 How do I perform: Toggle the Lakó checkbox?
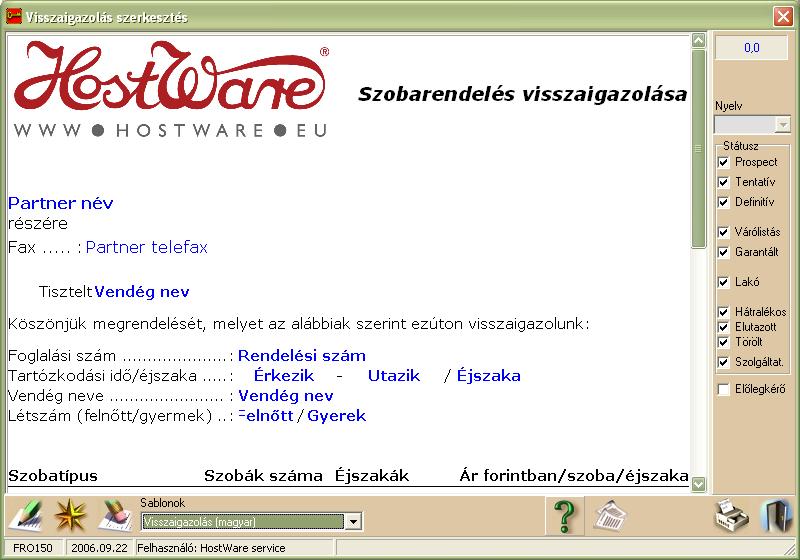tap(723, 282)
